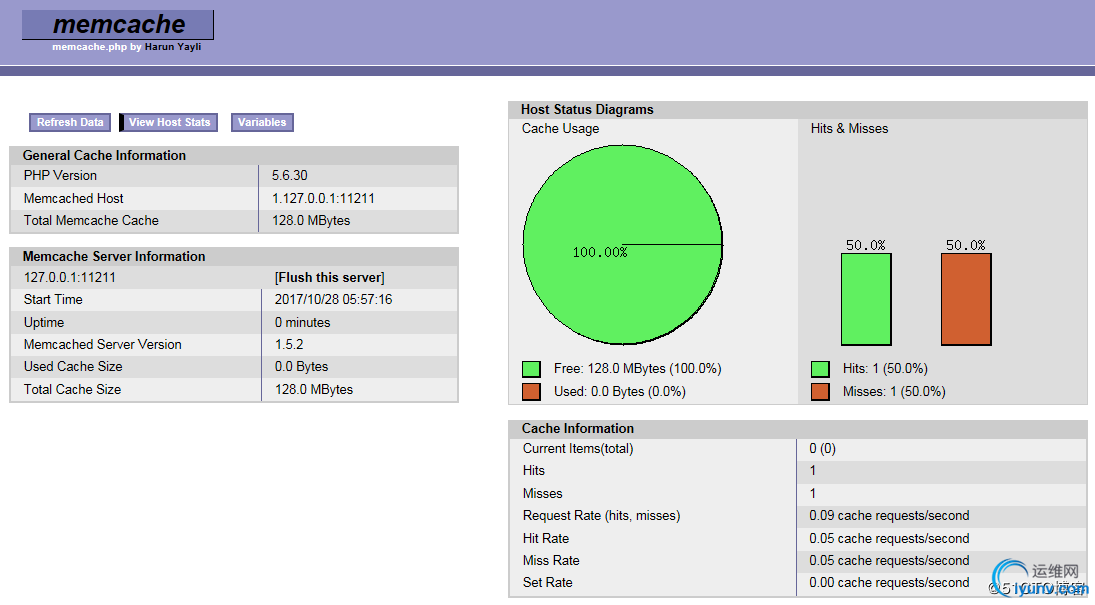Select the Request Rate (hits, misses) label

click(601, 516)
